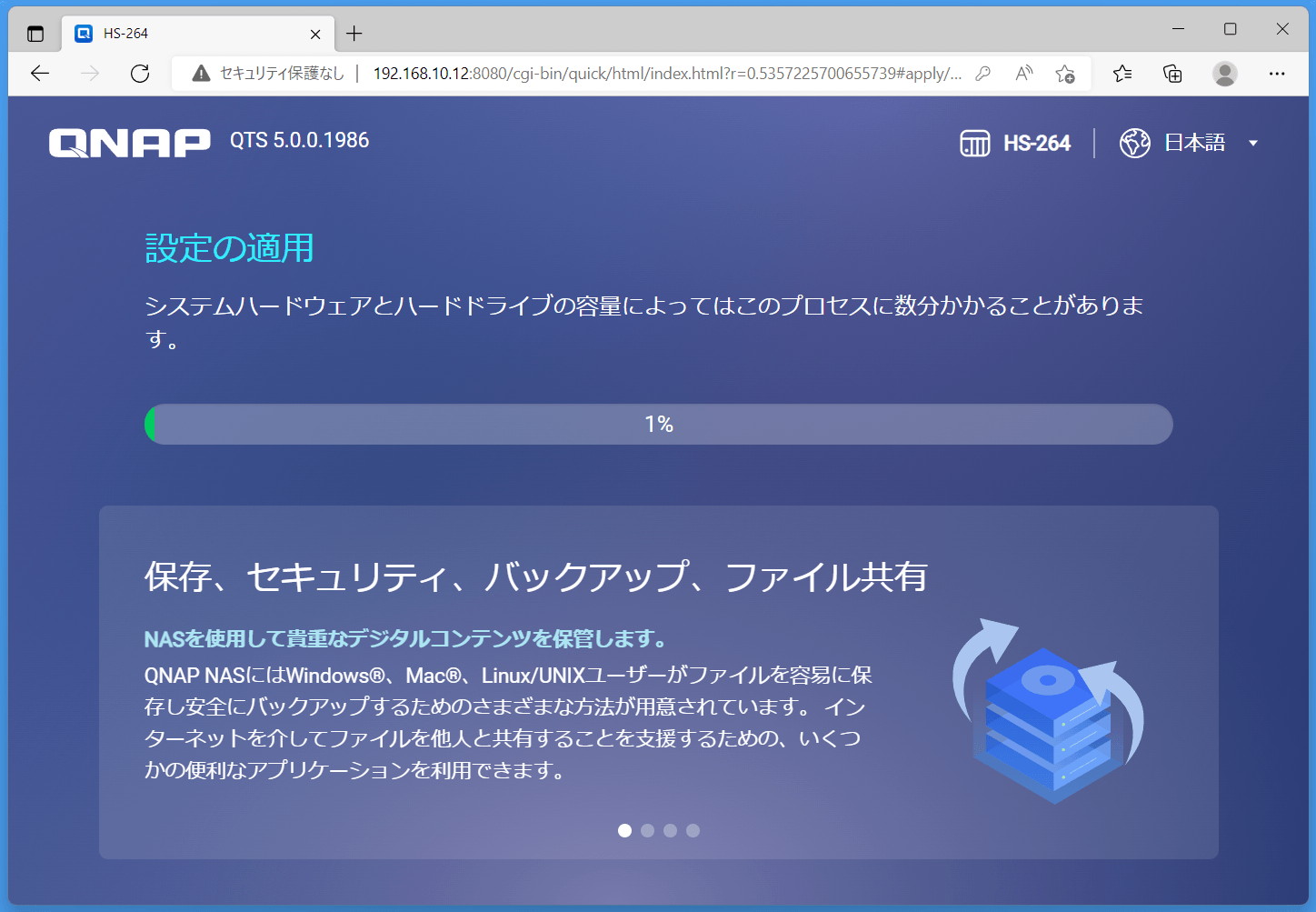Screen dimensions: 1316x912
Task: Select the fourth carousel dot
Action: point(693,830)
